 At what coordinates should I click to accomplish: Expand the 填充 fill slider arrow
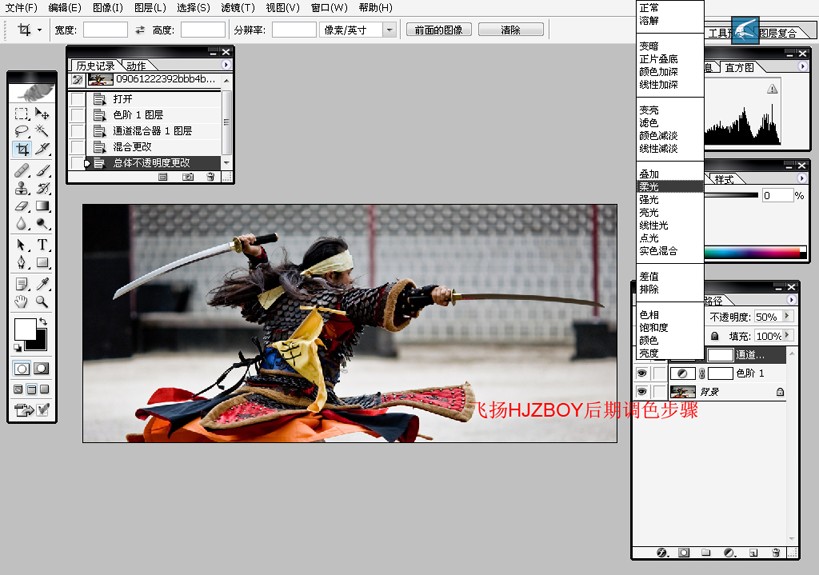coord(788,335)
